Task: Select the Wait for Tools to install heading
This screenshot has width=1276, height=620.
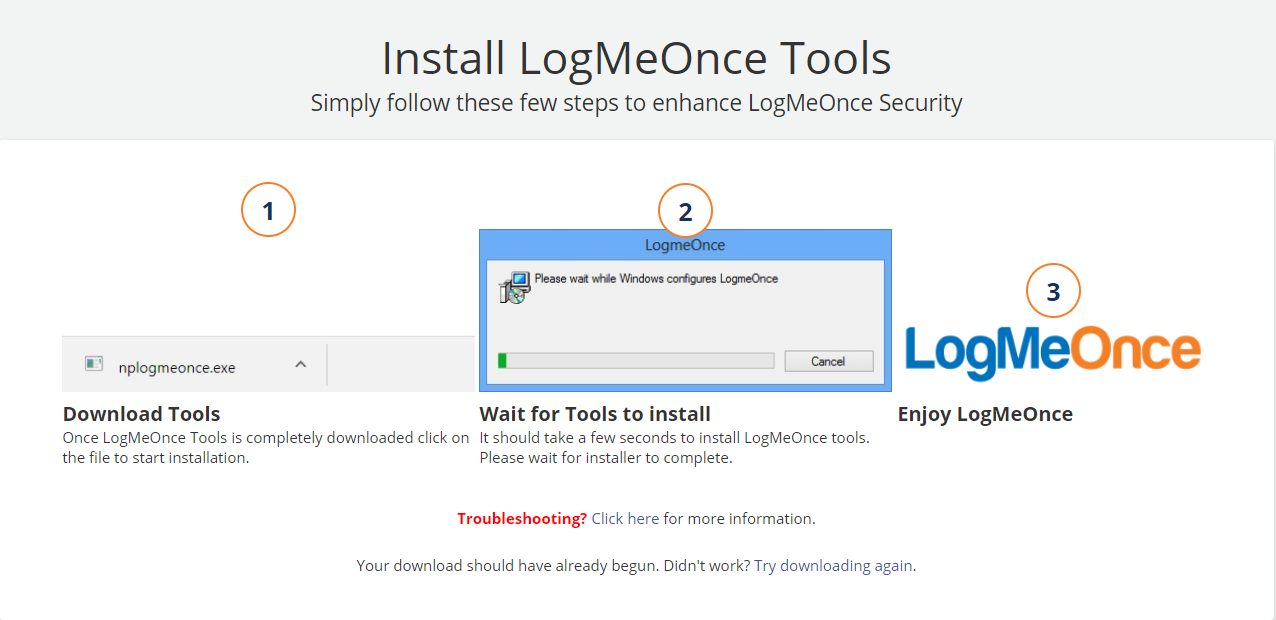Action: point(595,414)
